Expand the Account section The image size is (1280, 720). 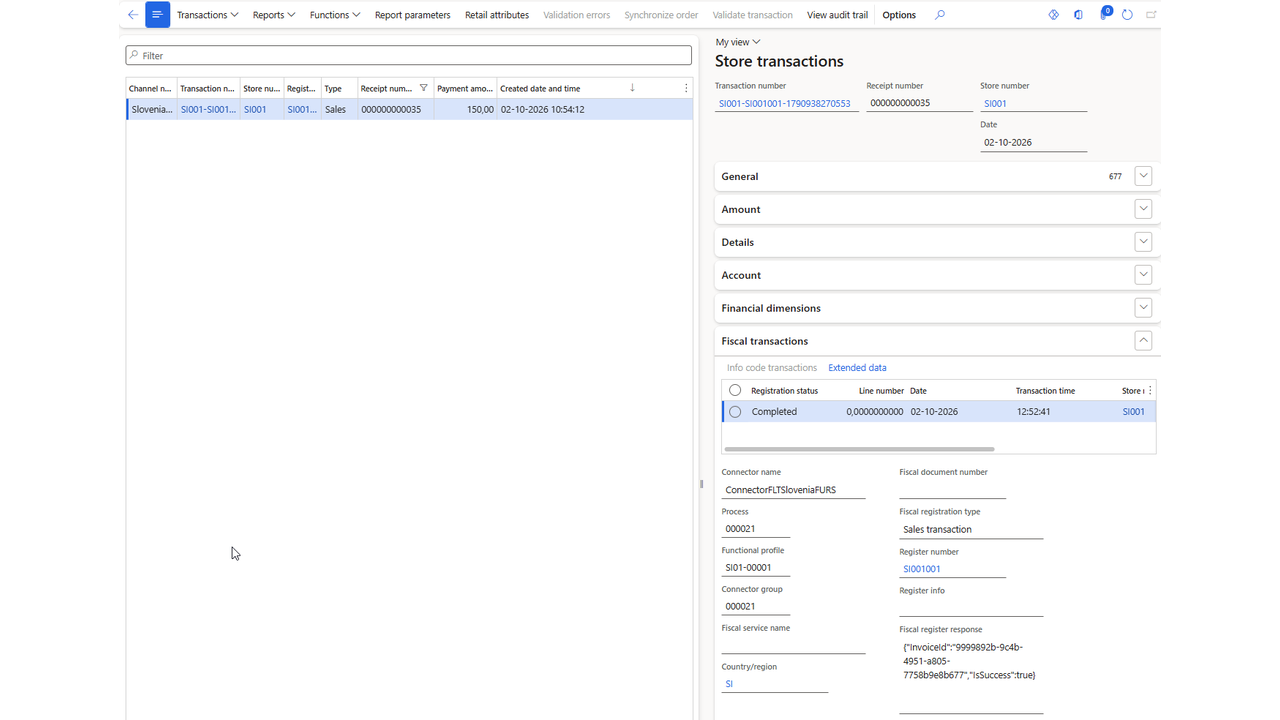click(x=1144, y=275)
